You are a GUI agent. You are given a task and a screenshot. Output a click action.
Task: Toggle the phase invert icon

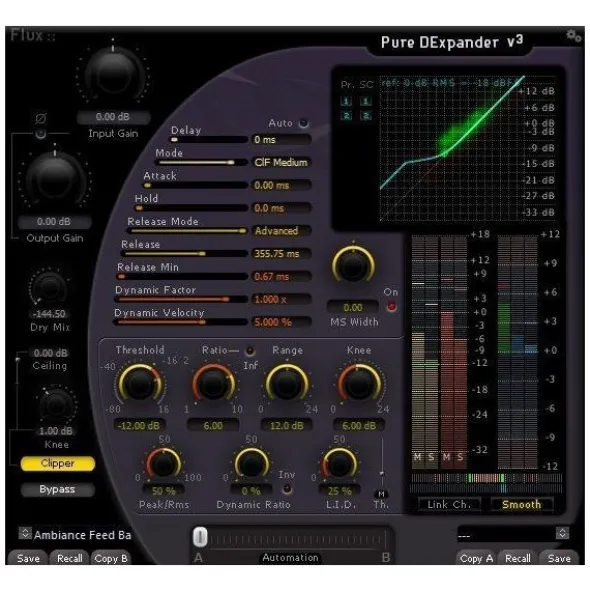[41, 119]
